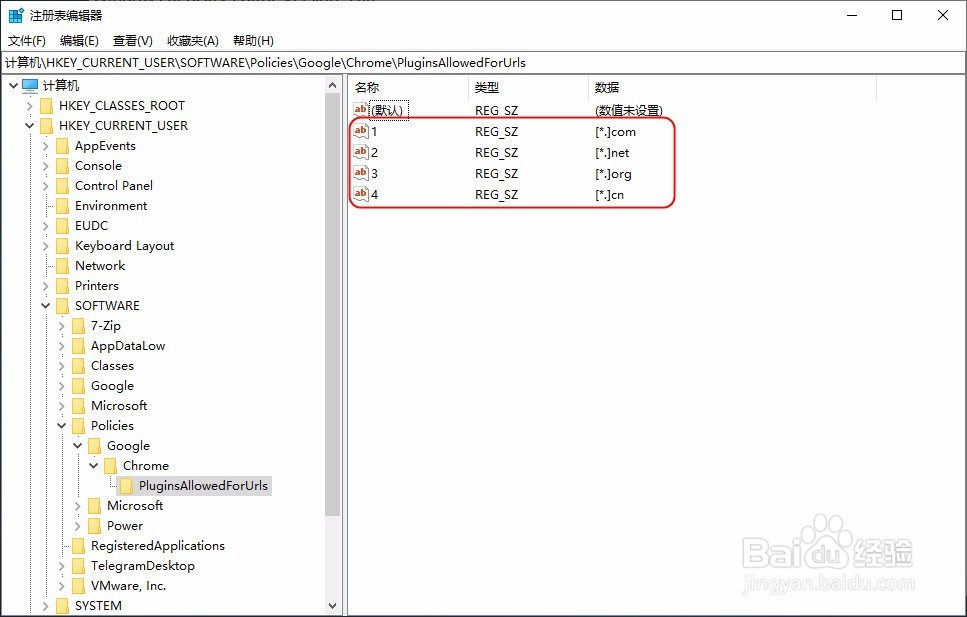The height and width of the screenshot is (617, 967).
Task: Click the Environment folder icon
Action: coord(62,205)
